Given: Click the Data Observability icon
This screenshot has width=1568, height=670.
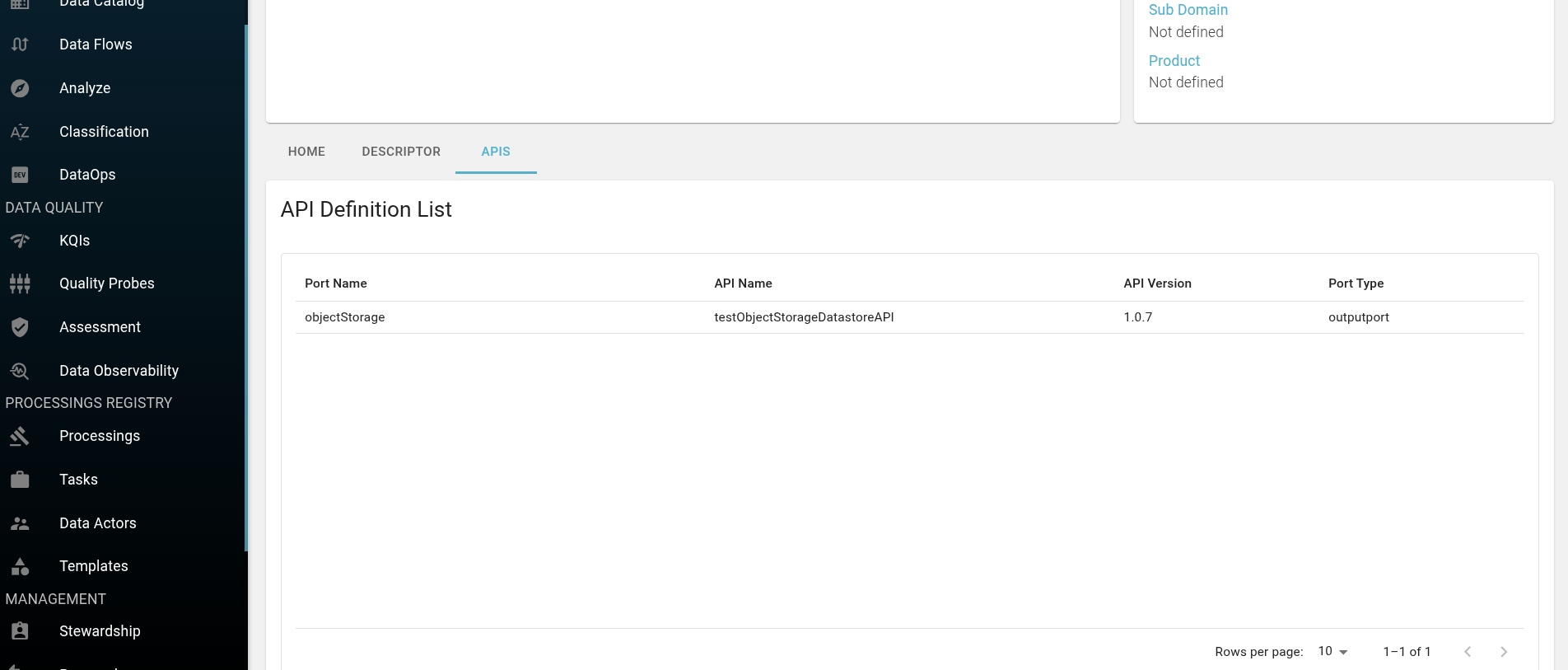Looking at the screenshot, I should click(20, 371).
